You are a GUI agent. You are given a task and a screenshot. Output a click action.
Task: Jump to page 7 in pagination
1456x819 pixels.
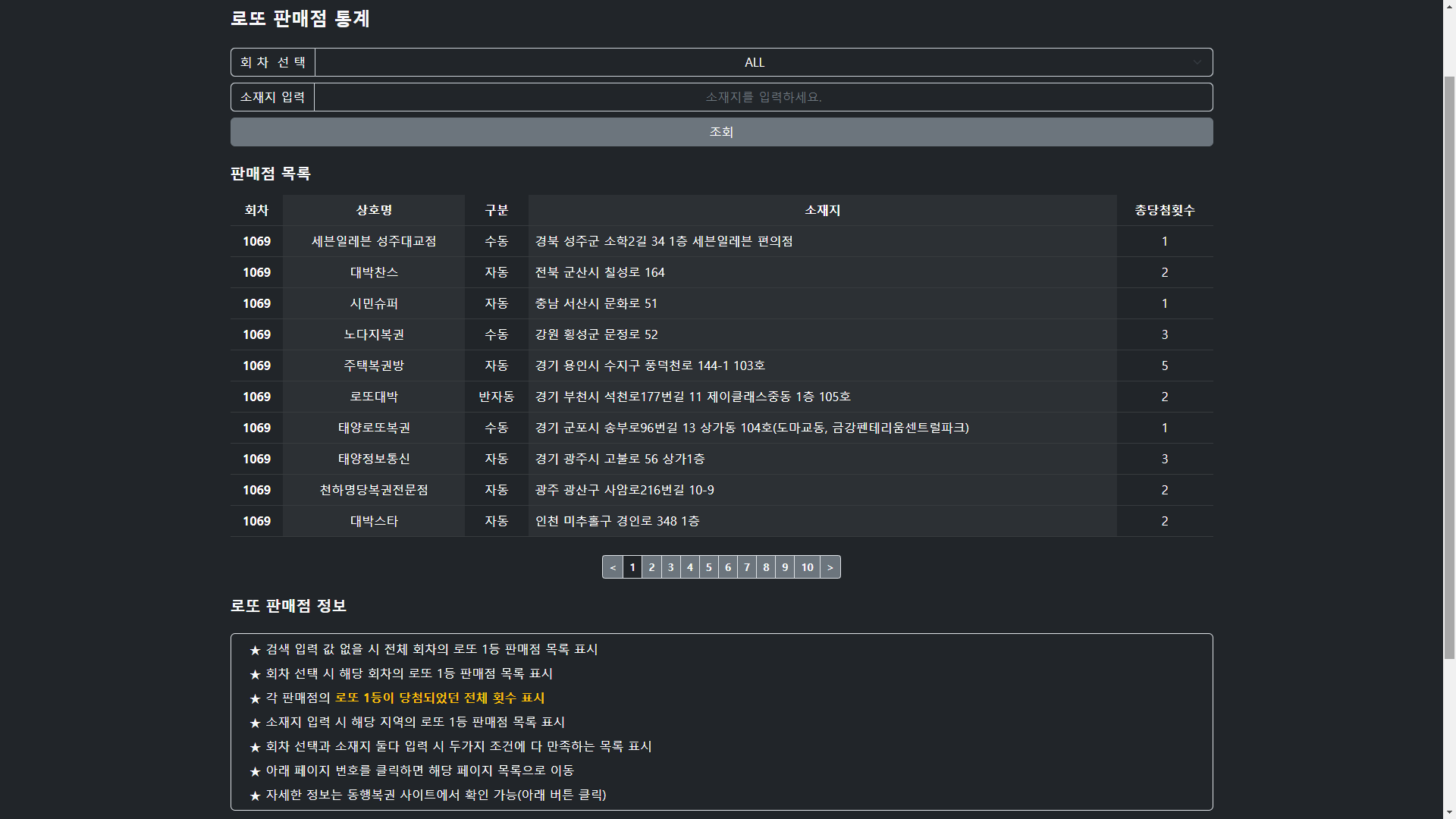[x=747, y=567]
